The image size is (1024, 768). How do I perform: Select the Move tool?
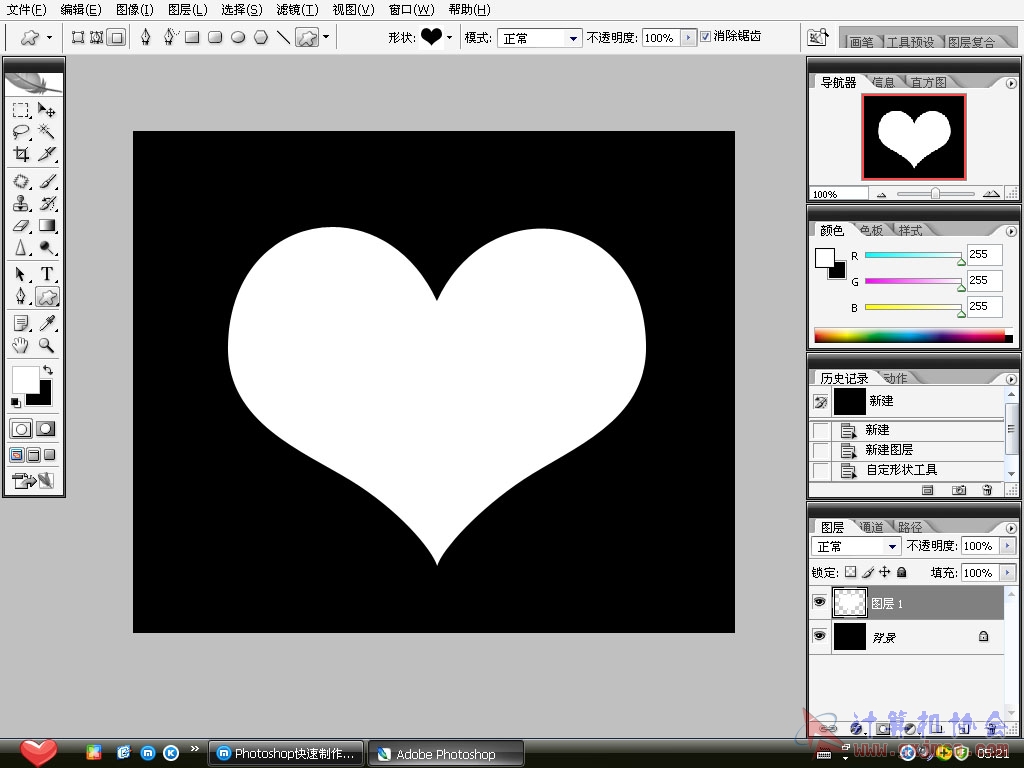(46, 110)
